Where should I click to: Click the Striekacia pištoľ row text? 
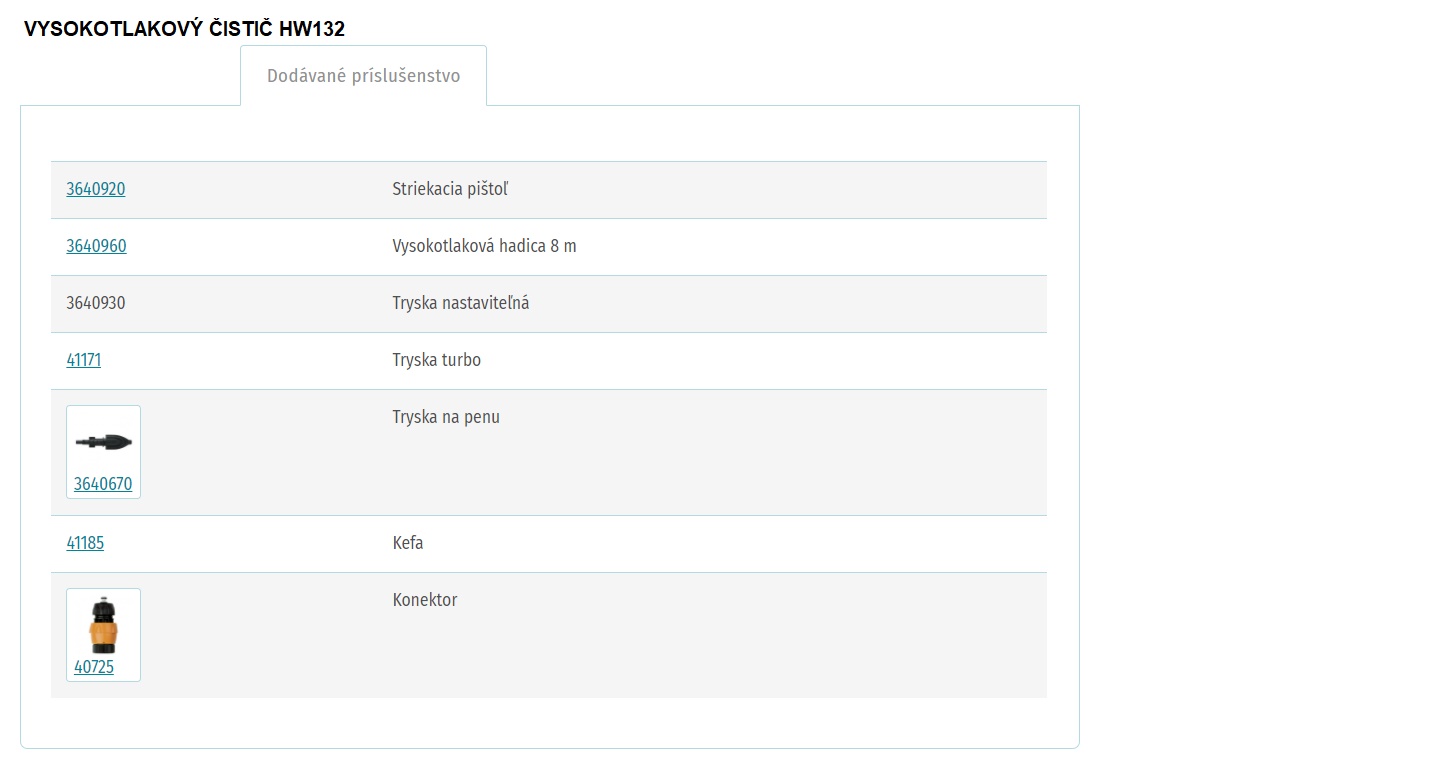tap(450, 189)
